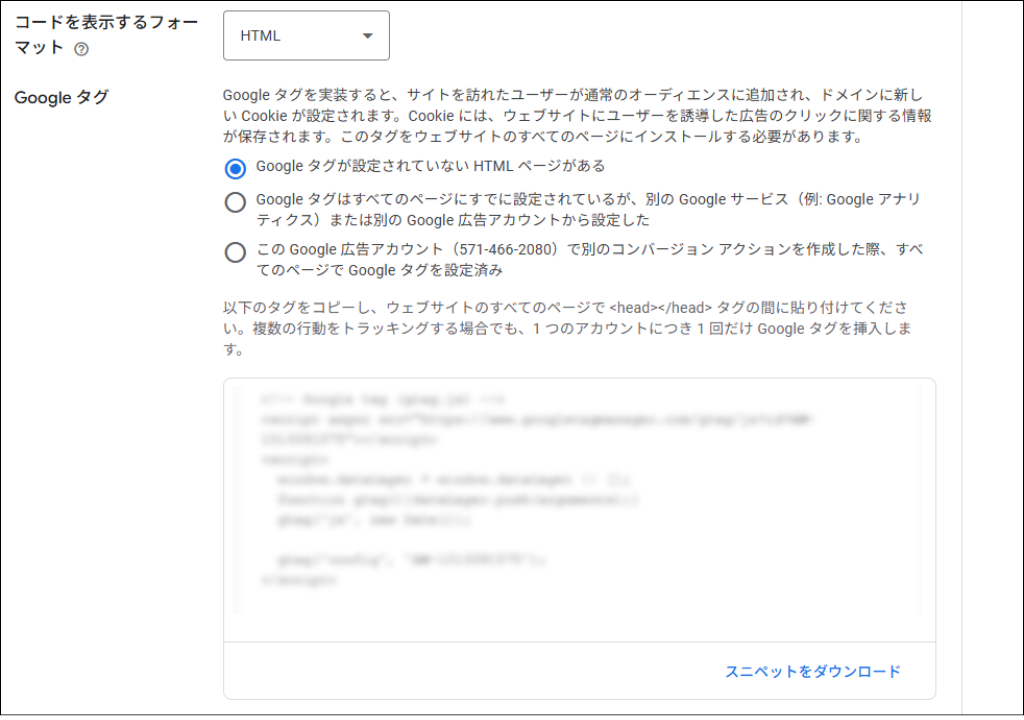Click スニペットをダウンロード link
This screenshot has width=1024, height=720.
click(812, 671)
